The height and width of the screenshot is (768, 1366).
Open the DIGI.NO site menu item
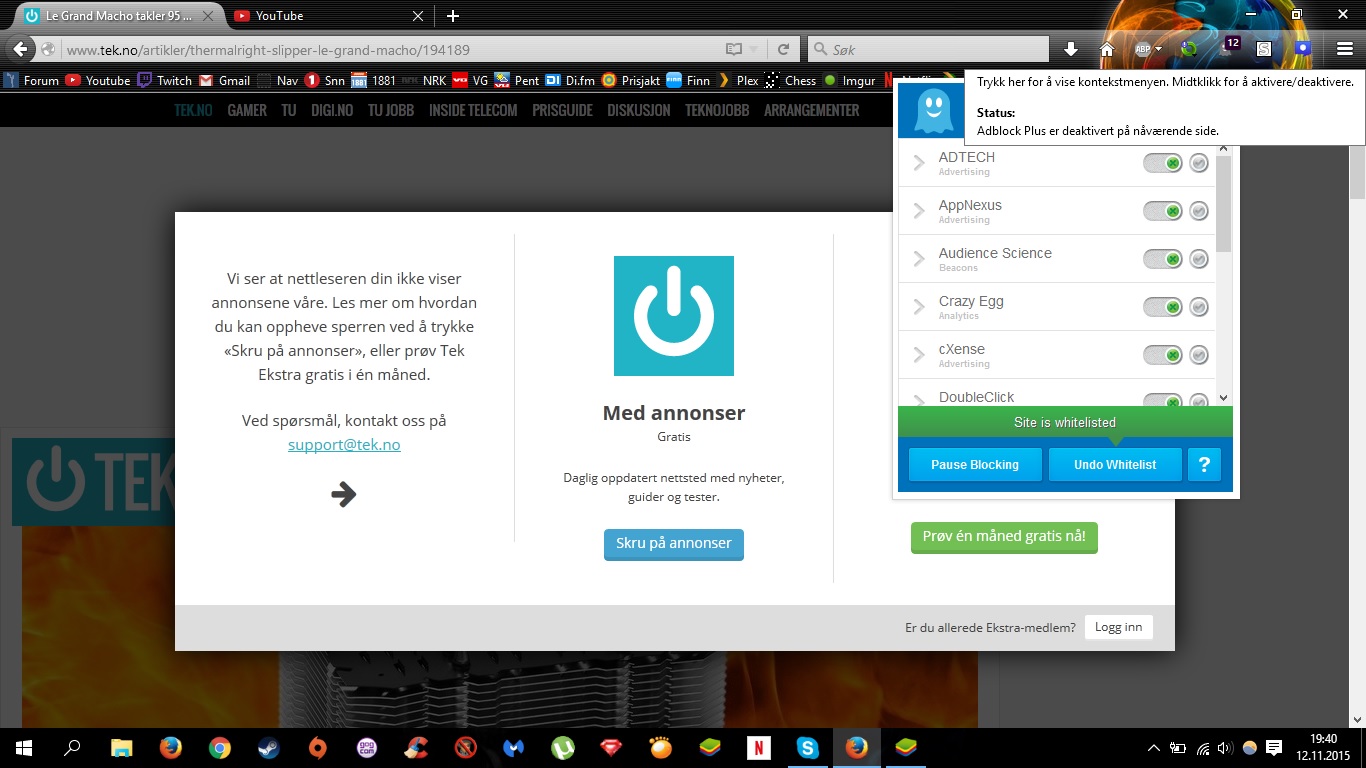332,110
